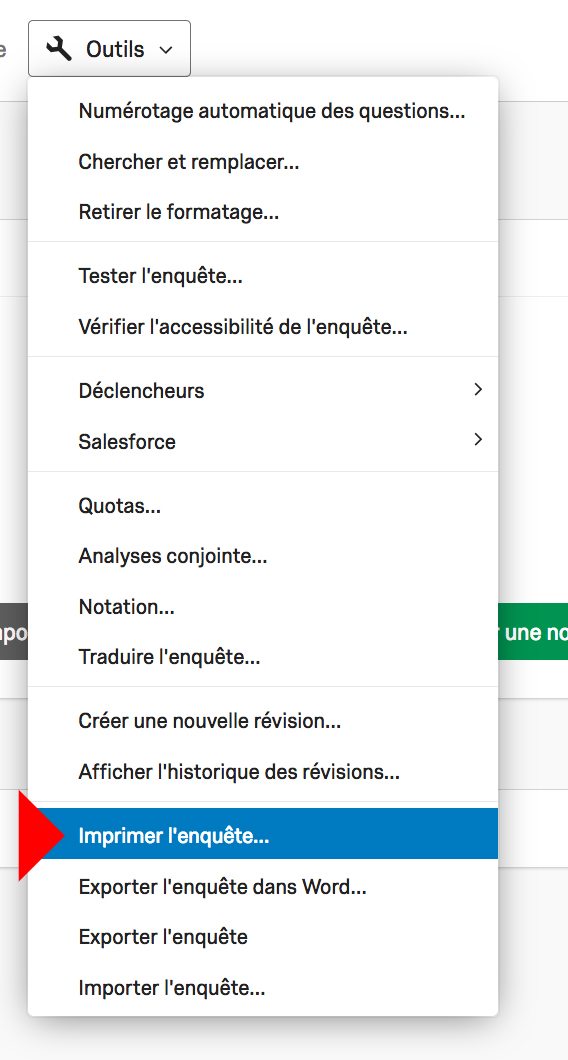Viewport: 568px width, 1060px height.
Task: Collapse the Outils dropdown chevron
Action: pos(166,49)
